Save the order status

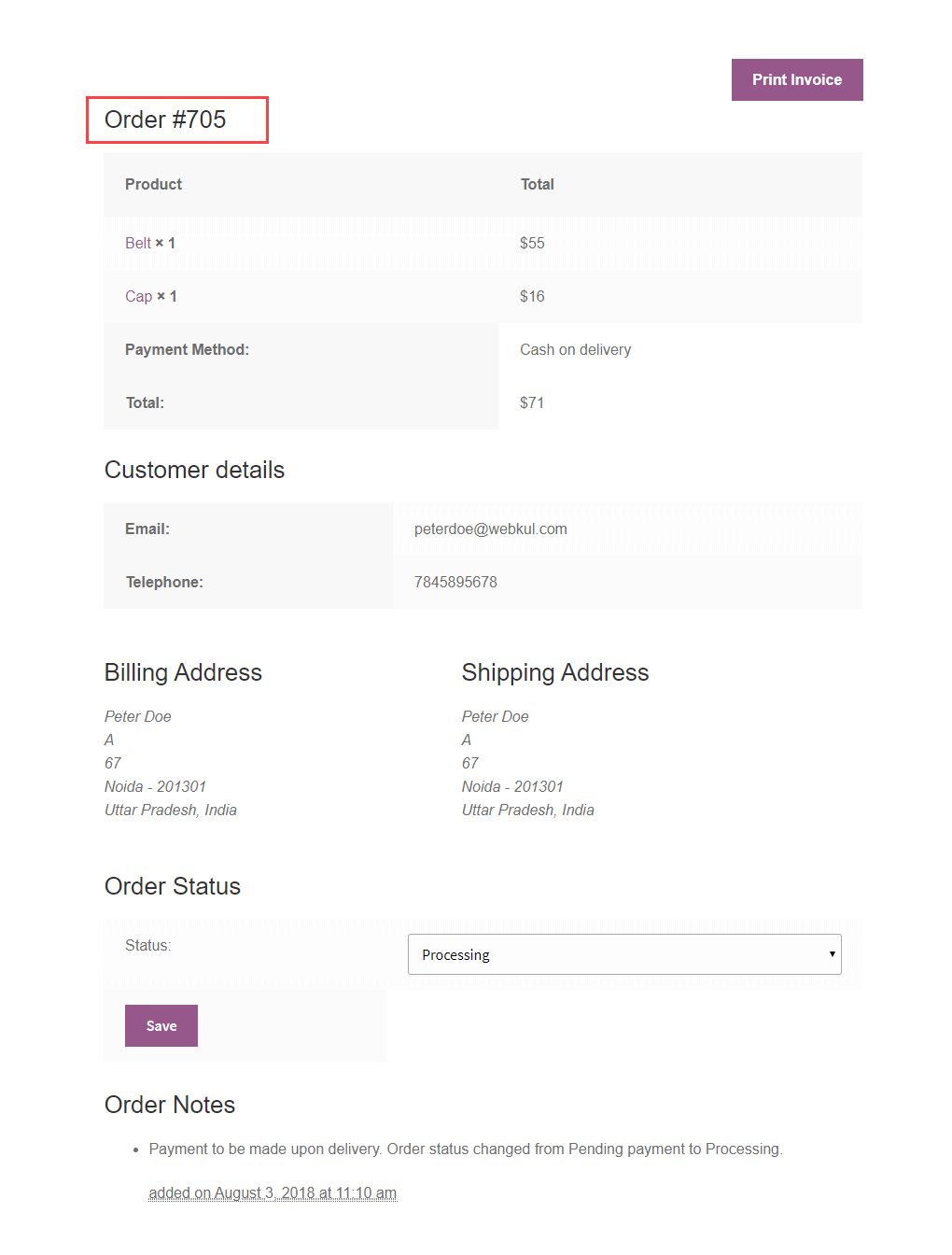click(161, 1025)
